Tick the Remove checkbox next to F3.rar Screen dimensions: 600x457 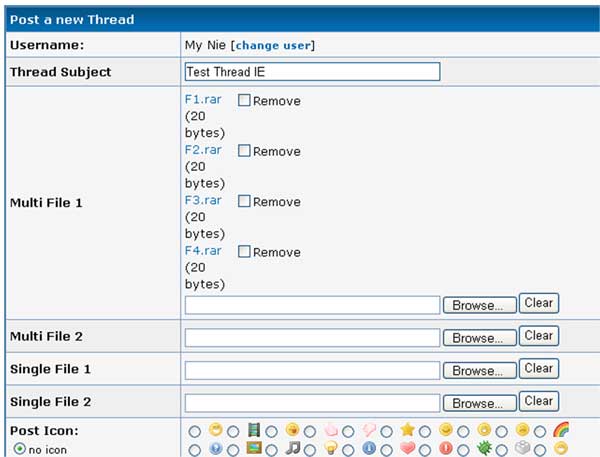244,201
